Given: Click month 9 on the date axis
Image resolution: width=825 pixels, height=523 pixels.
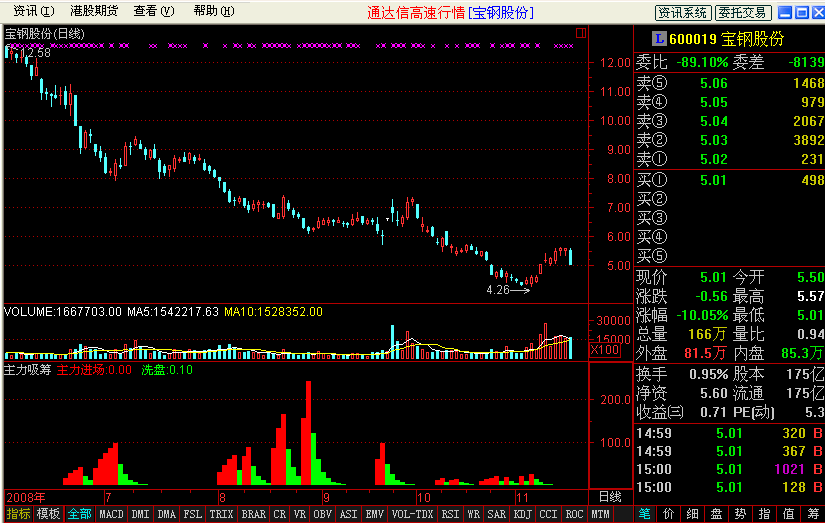Looking at the screenshot, I should click(x=326, y=497).
